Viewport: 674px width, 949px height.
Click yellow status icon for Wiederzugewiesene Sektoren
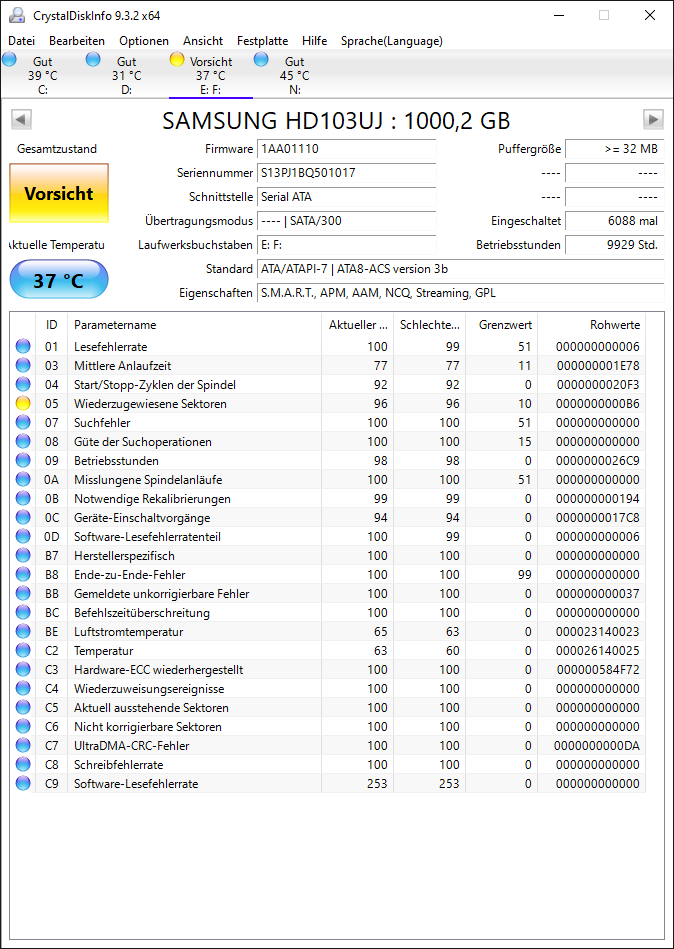[x=23, y=404]
